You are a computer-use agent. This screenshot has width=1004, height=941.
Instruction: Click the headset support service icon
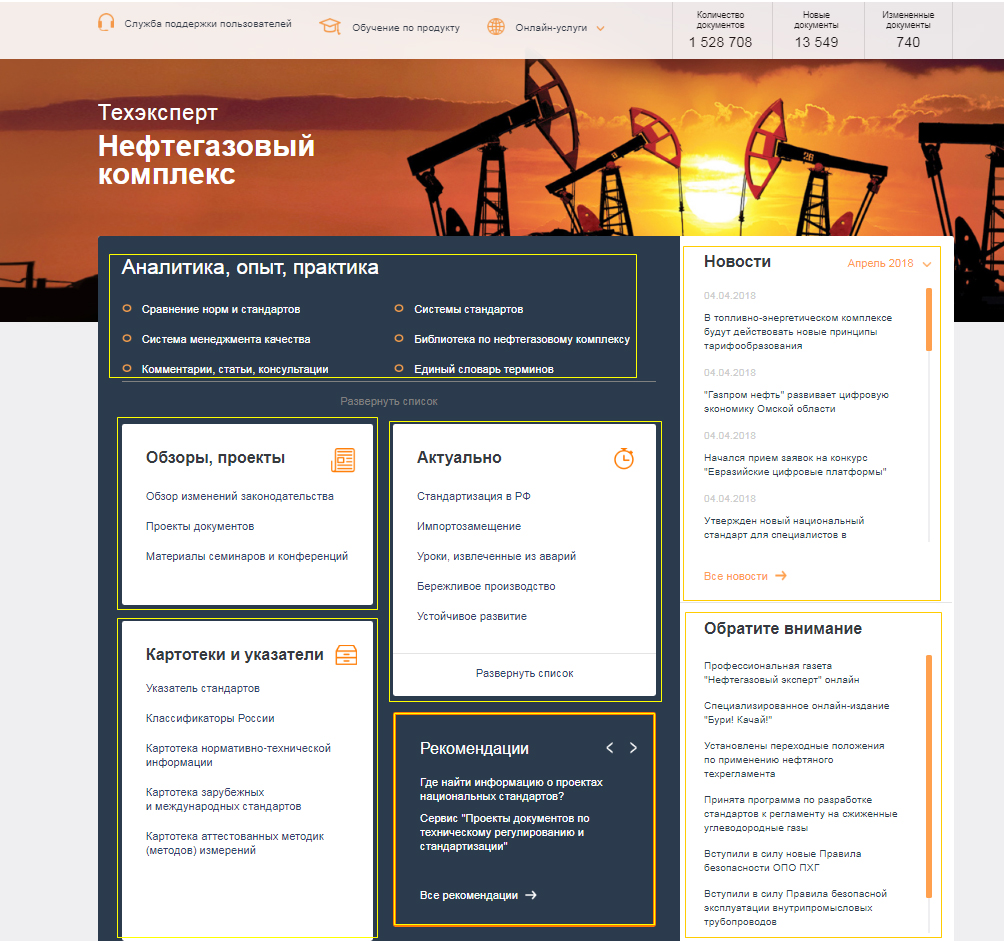click(x=106, y=23)
